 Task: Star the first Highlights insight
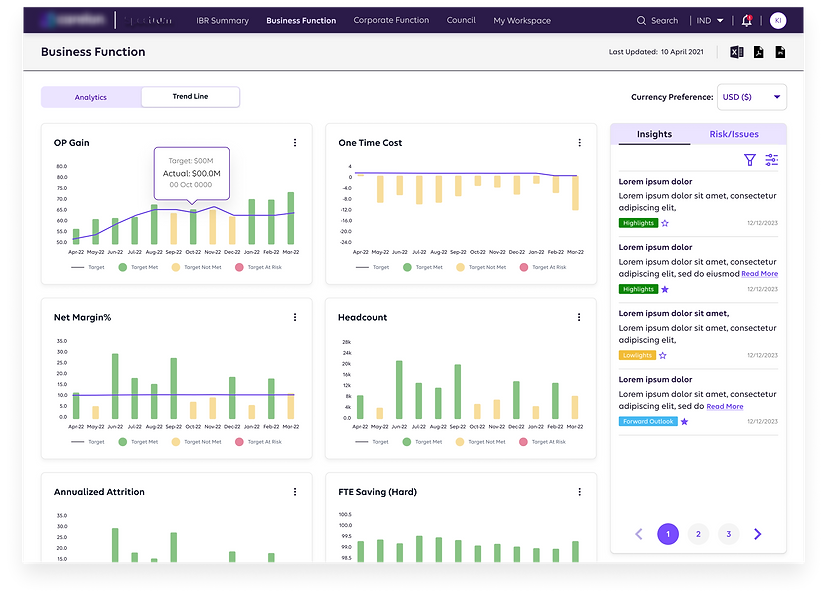click(665, 223)
